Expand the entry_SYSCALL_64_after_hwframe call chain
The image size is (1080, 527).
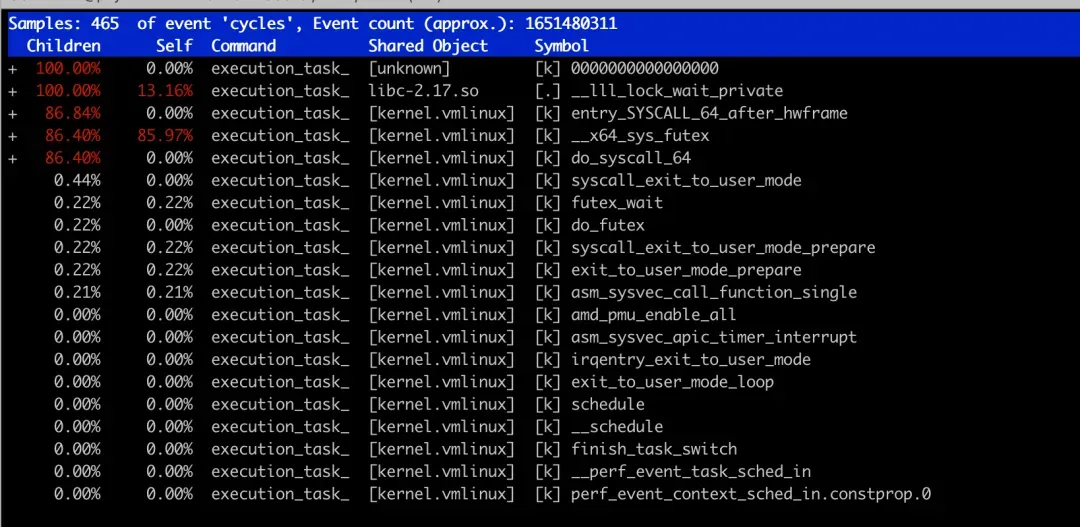(x=13, y=113)
